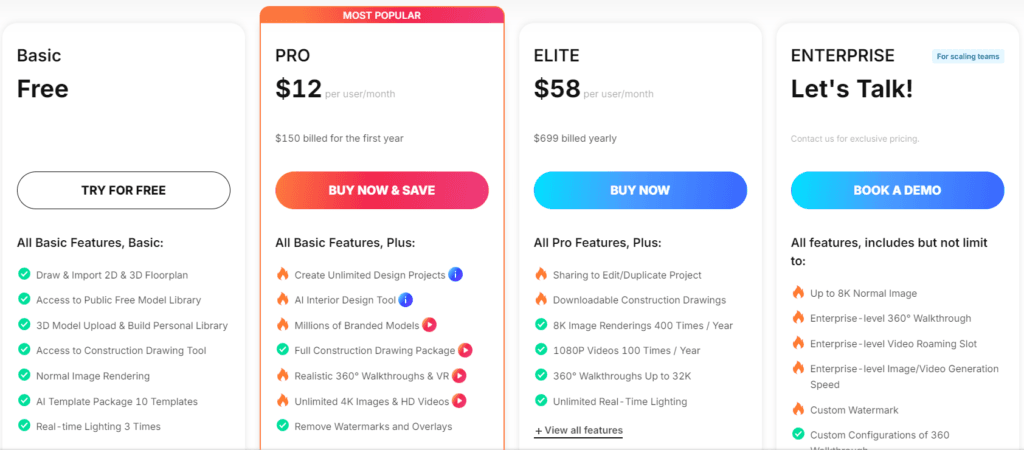This screenshot has height=450, width=1024.
Task: Click the For scaling teams badge
Action: click(968, 56)
